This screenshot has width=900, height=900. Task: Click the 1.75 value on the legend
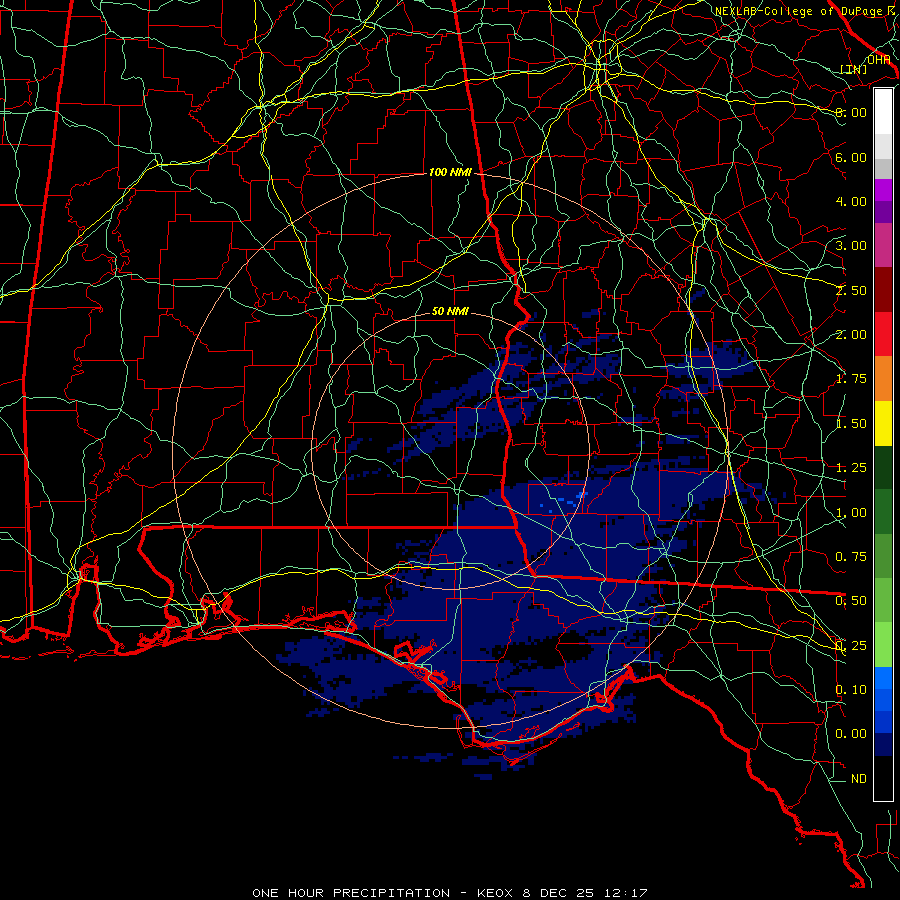[851, 379]
